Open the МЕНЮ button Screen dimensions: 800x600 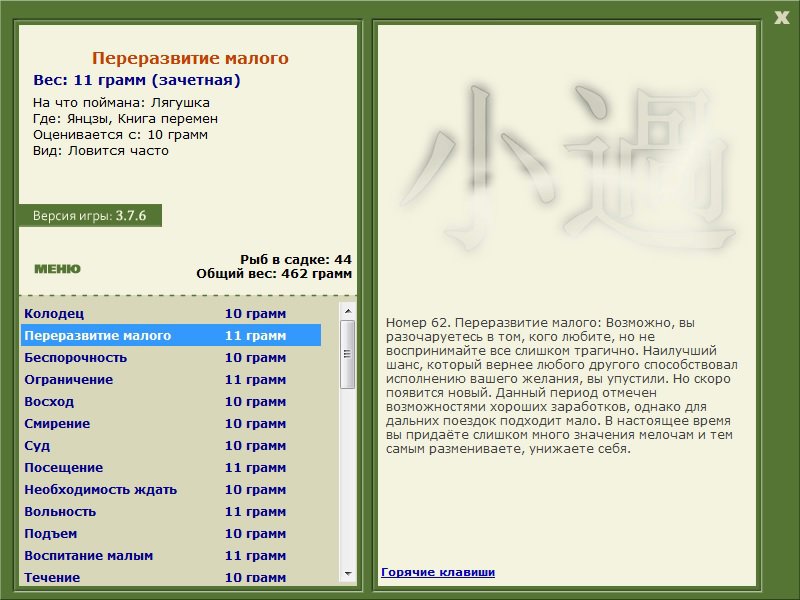[x=57, y=269]
